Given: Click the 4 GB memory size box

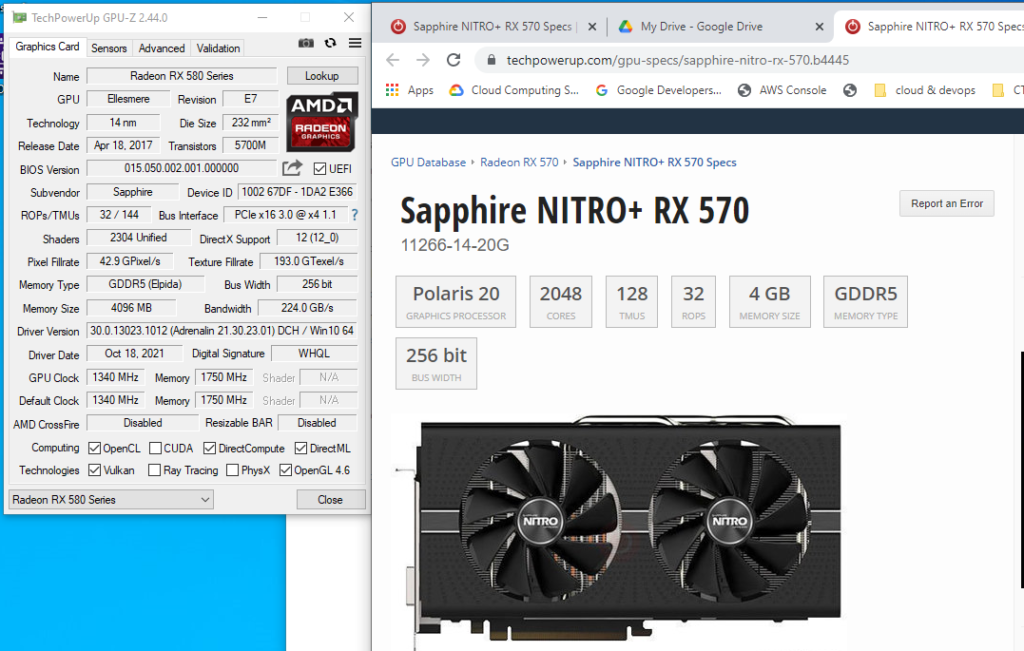Looking at the screenshot, I should [x=769, y=301].
